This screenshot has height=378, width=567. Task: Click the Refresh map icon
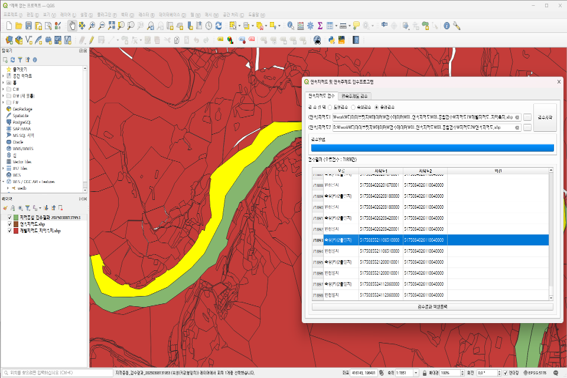click(x=219, y=26)
